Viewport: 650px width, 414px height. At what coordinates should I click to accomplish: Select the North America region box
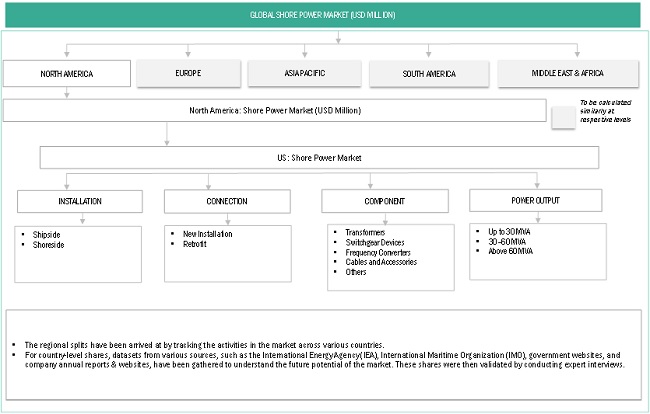point(67,73)
